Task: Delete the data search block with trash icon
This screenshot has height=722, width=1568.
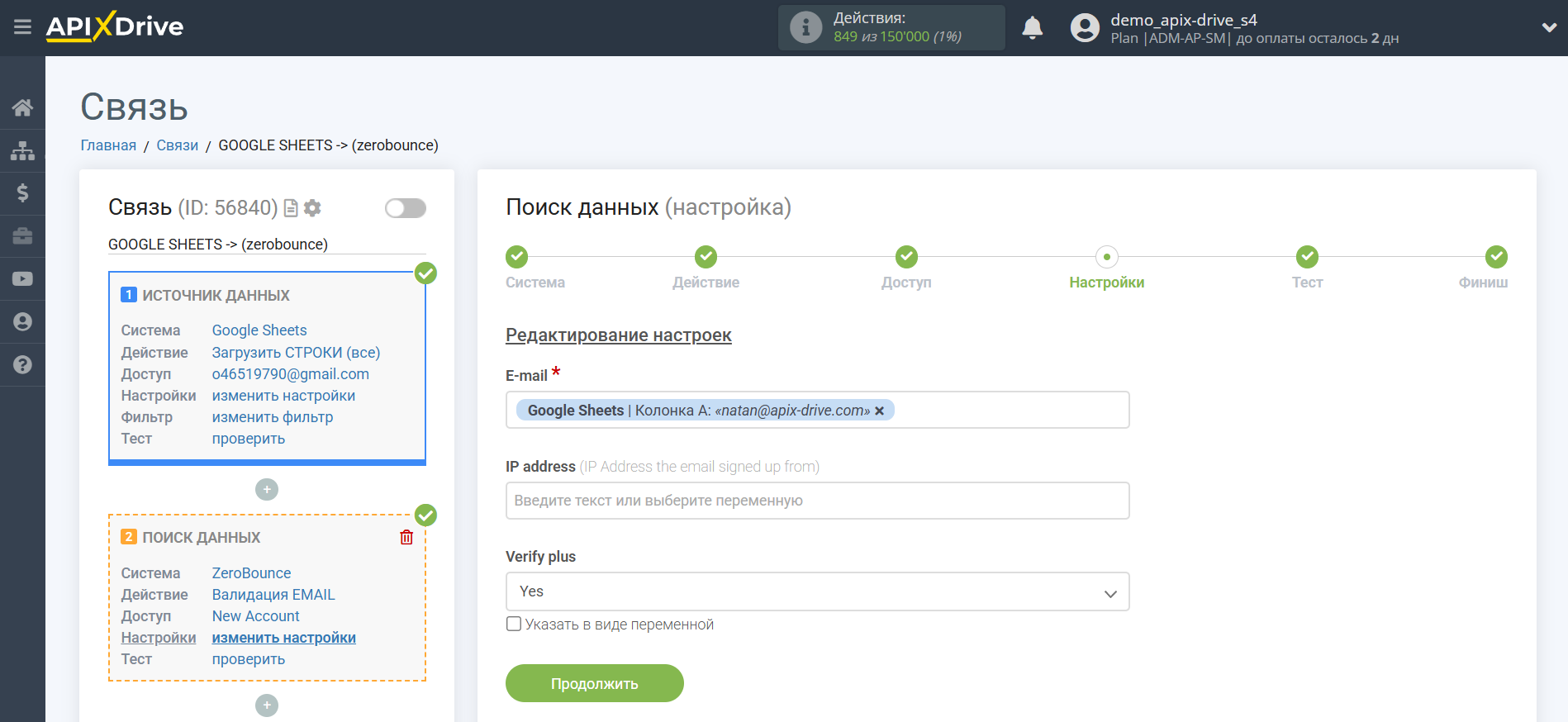Action: (406, 538)
